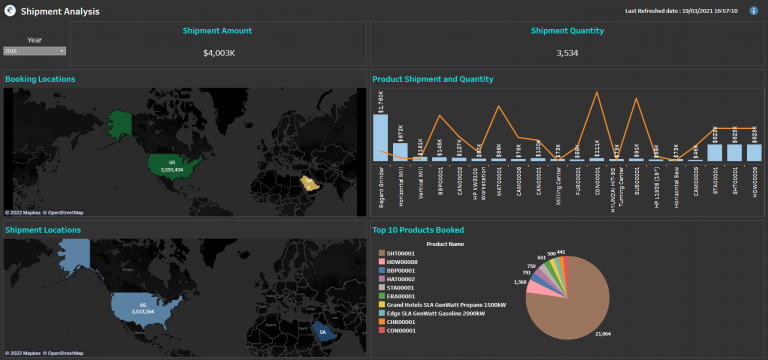Open the Mapbox link on Shipment Locations map
Screen dimensions: 768x360
(22, 353)
